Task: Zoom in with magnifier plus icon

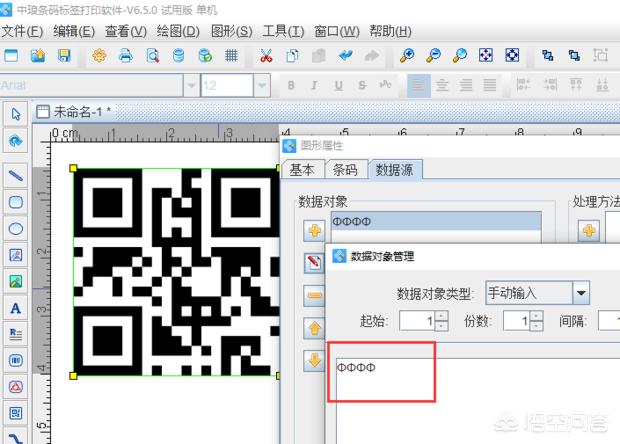Action: click(x=407, y=55)
